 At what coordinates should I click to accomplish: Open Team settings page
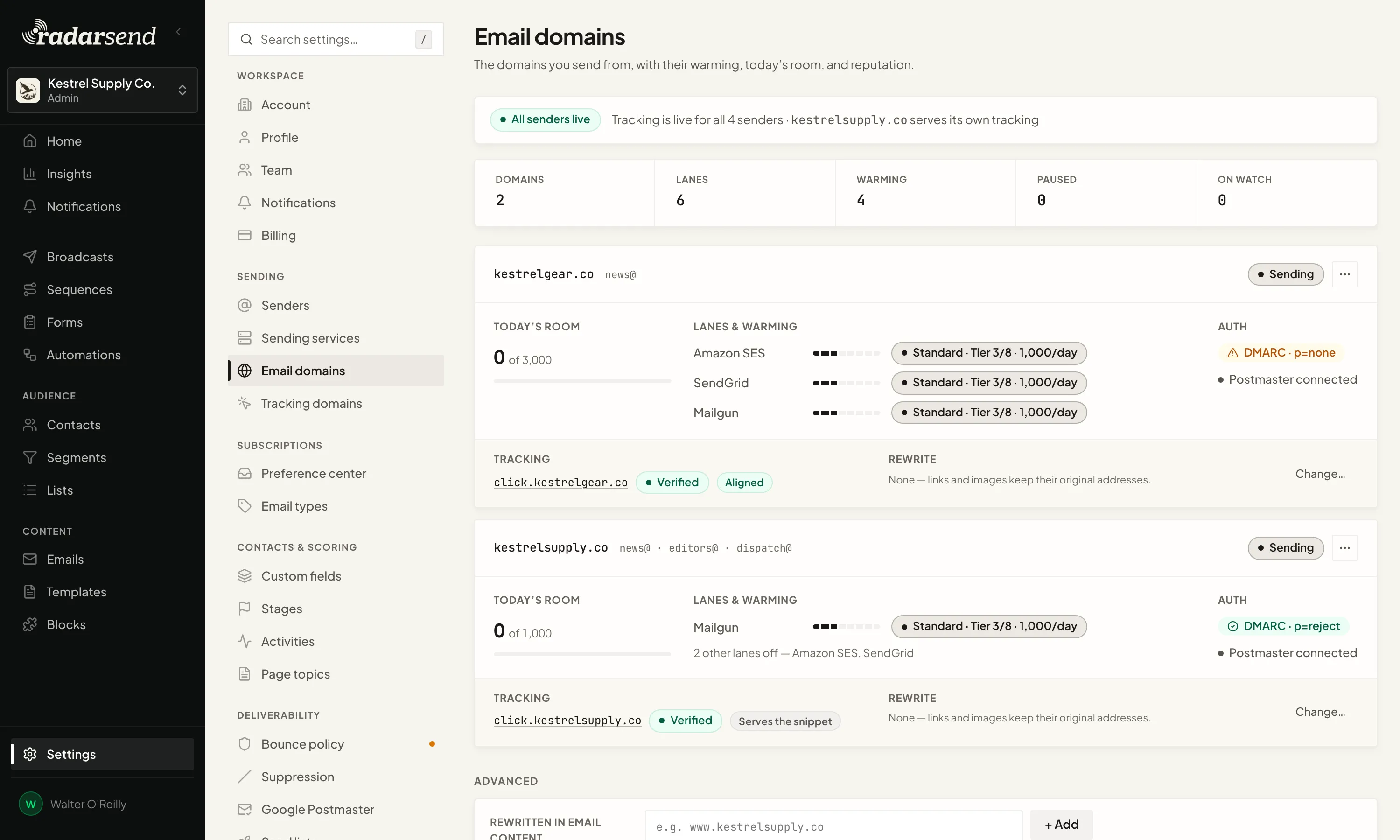pyautogui.click(x=336, y=170)
